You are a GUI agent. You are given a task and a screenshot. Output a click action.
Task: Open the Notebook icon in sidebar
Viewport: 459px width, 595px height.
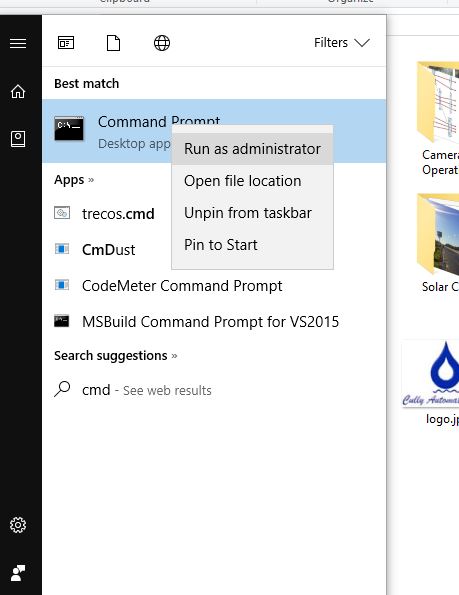pyautogui.click(x=18, y=139)
